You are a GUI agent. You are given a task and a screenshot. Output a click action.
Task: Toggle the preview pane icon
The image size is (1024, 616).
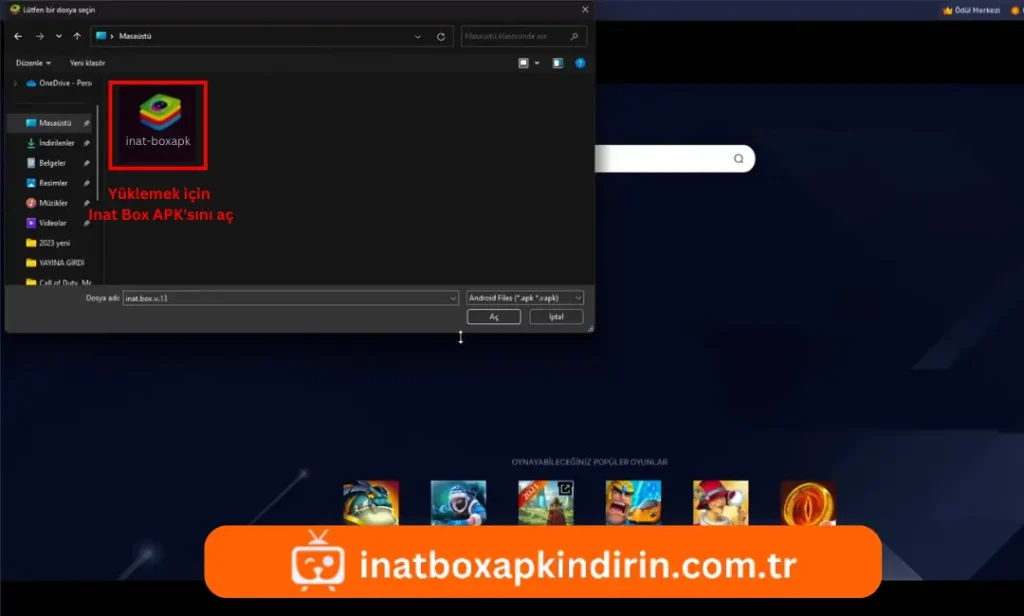(x=558, y=63)
